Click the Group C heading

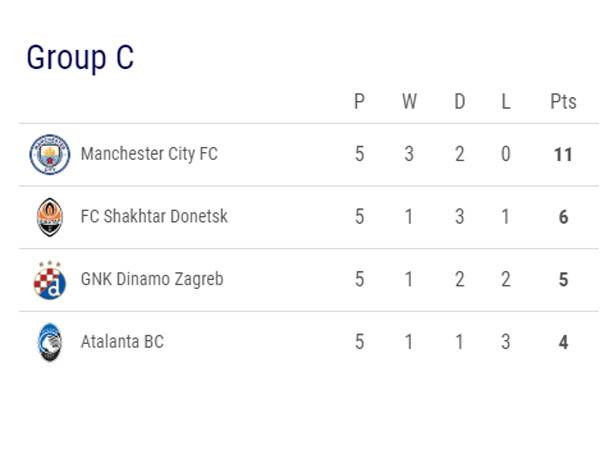[x=80, y=58]
